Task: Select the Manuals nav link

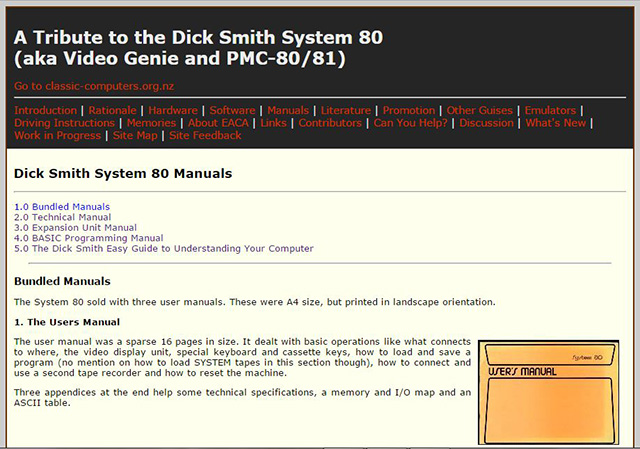Action: (288, 110)
